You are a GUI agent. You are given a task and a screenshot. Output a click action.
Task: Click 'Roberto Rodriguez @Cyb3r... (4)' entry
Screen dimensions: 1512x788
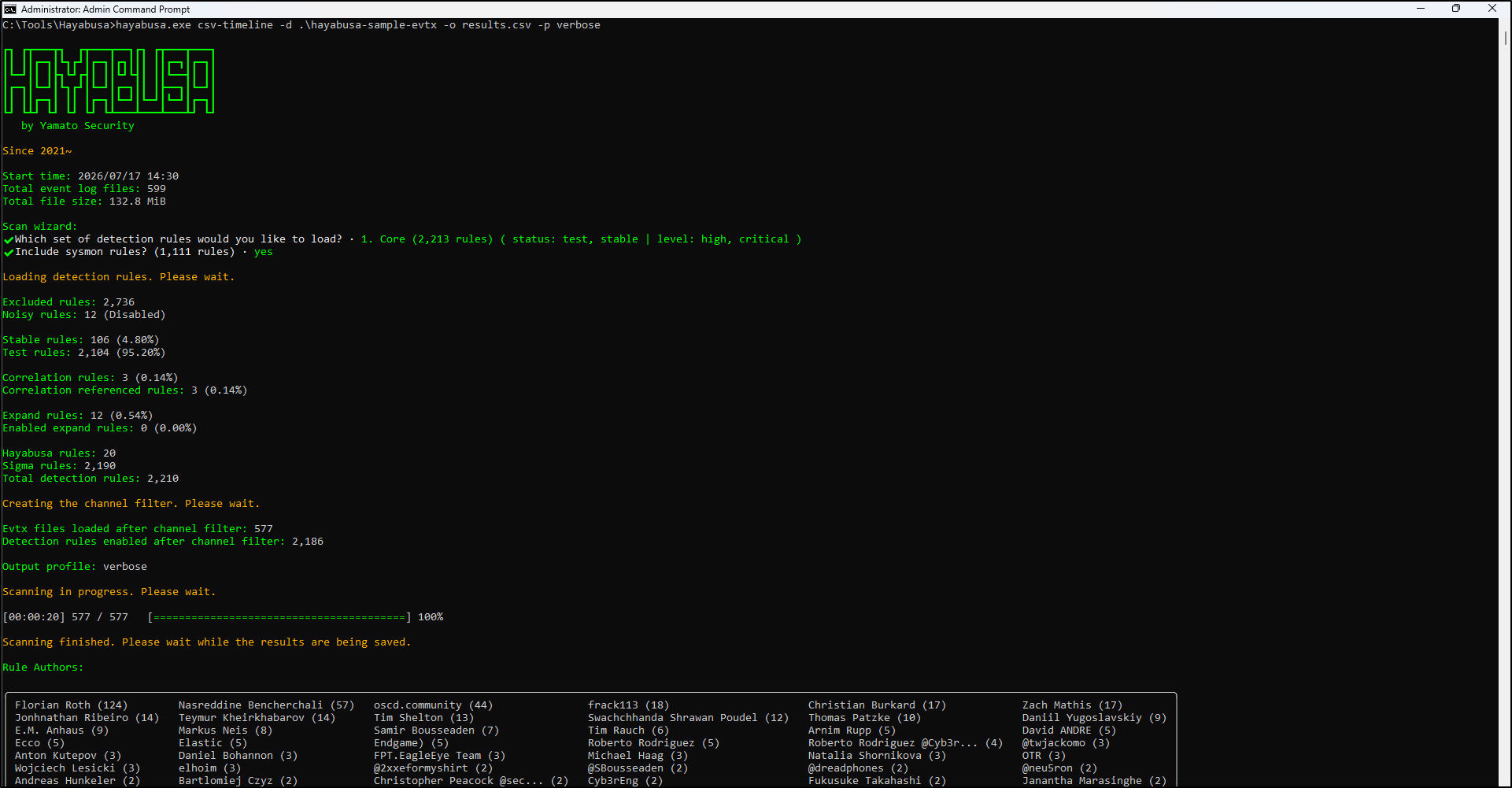906,743
